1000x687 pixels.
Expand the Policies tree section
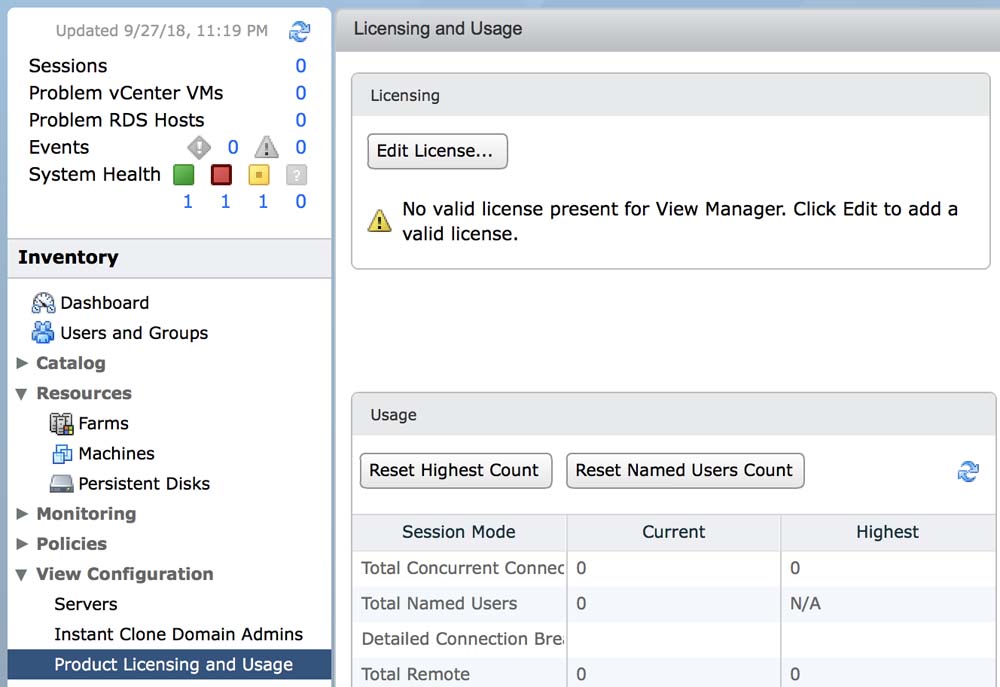click(x=23, y=544)
